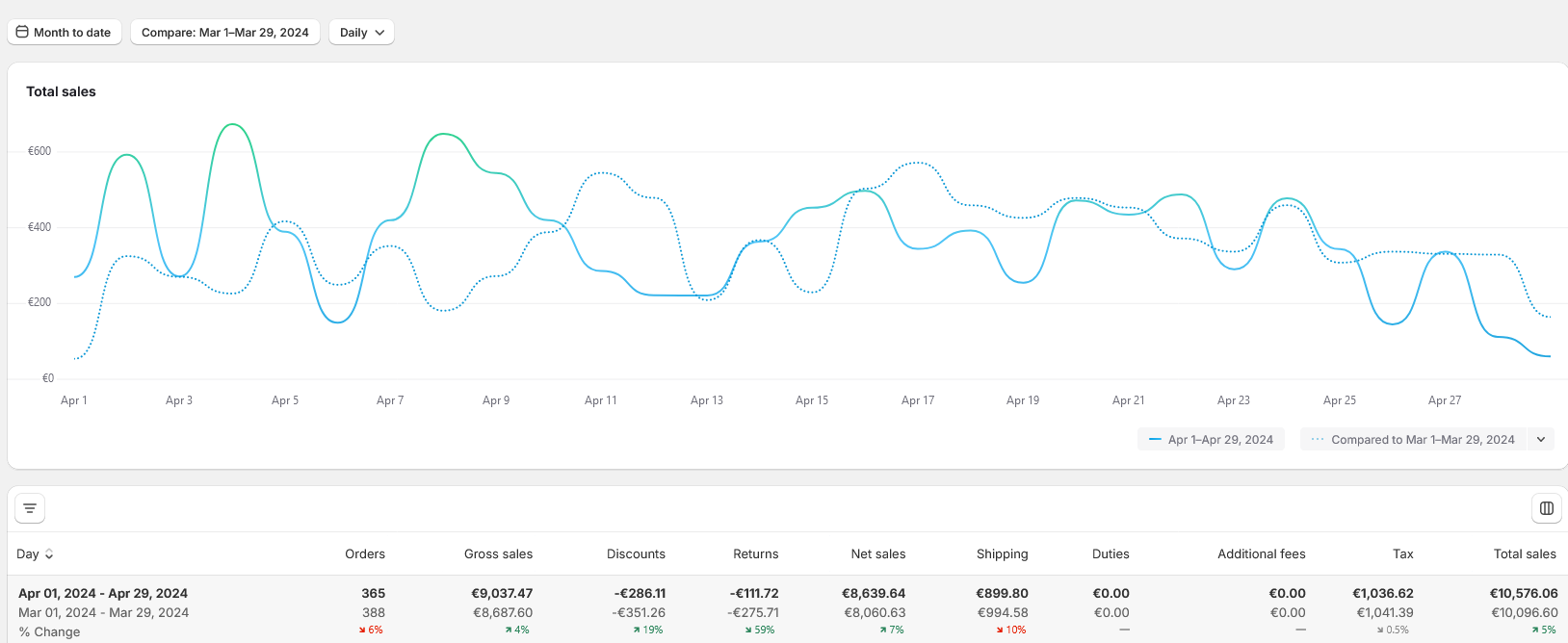Click the Tax column header
Viewport: 1568px width, 643px height.
click(1402, 554)
